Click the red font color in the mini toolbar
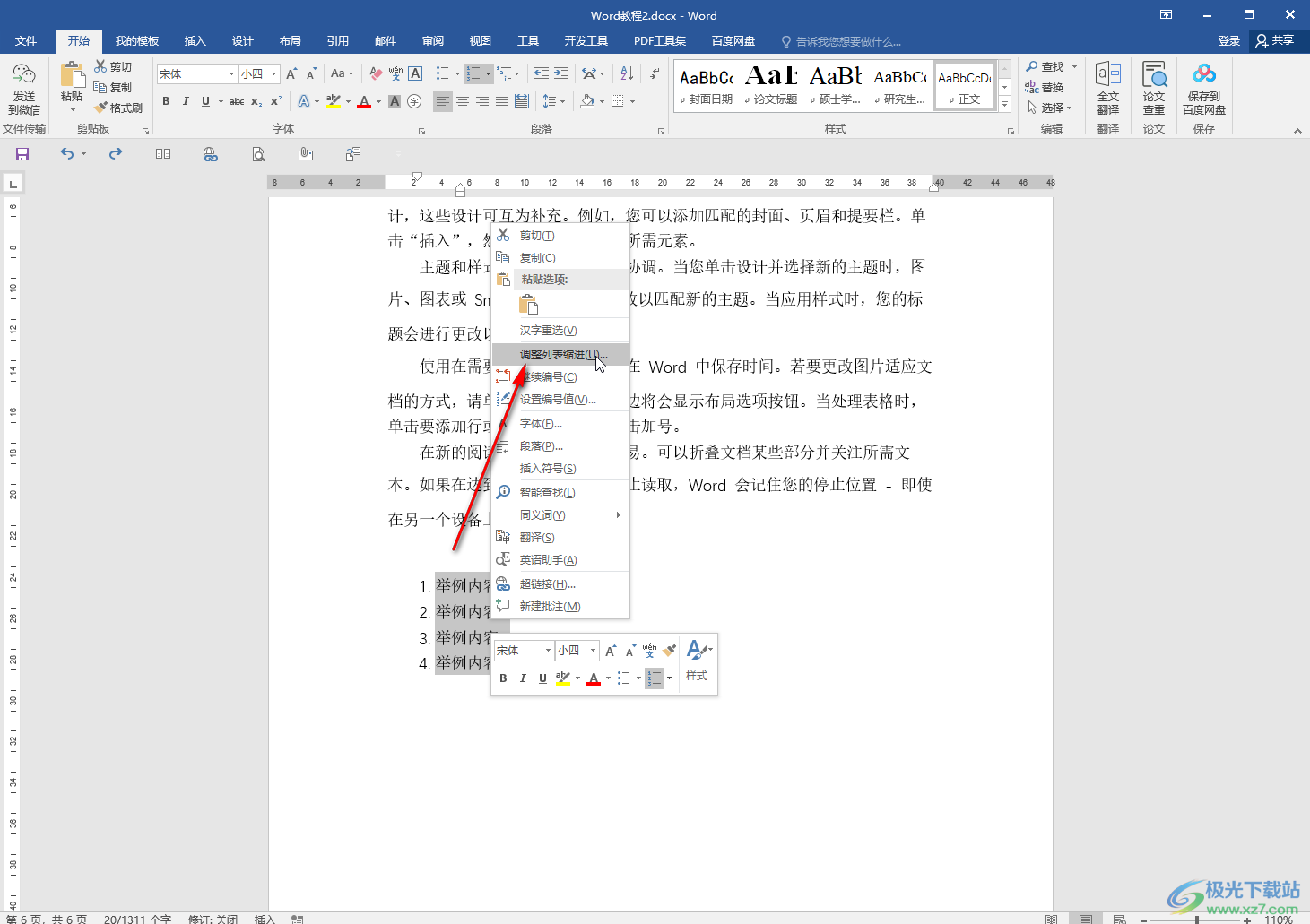This screenshot has width=1310, height=924. coord(594,678)
